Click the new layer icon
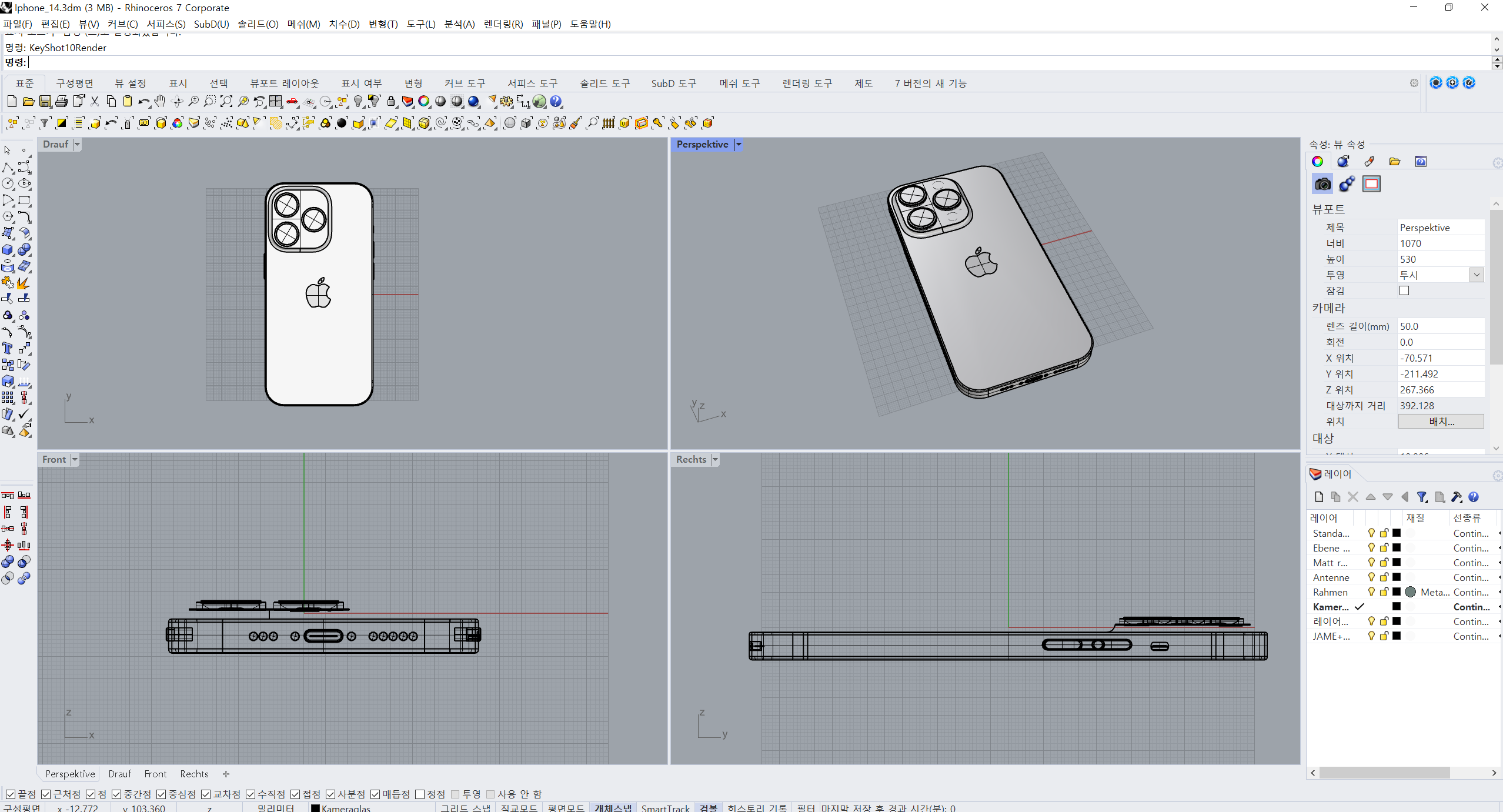 [x=1319, y=497]
